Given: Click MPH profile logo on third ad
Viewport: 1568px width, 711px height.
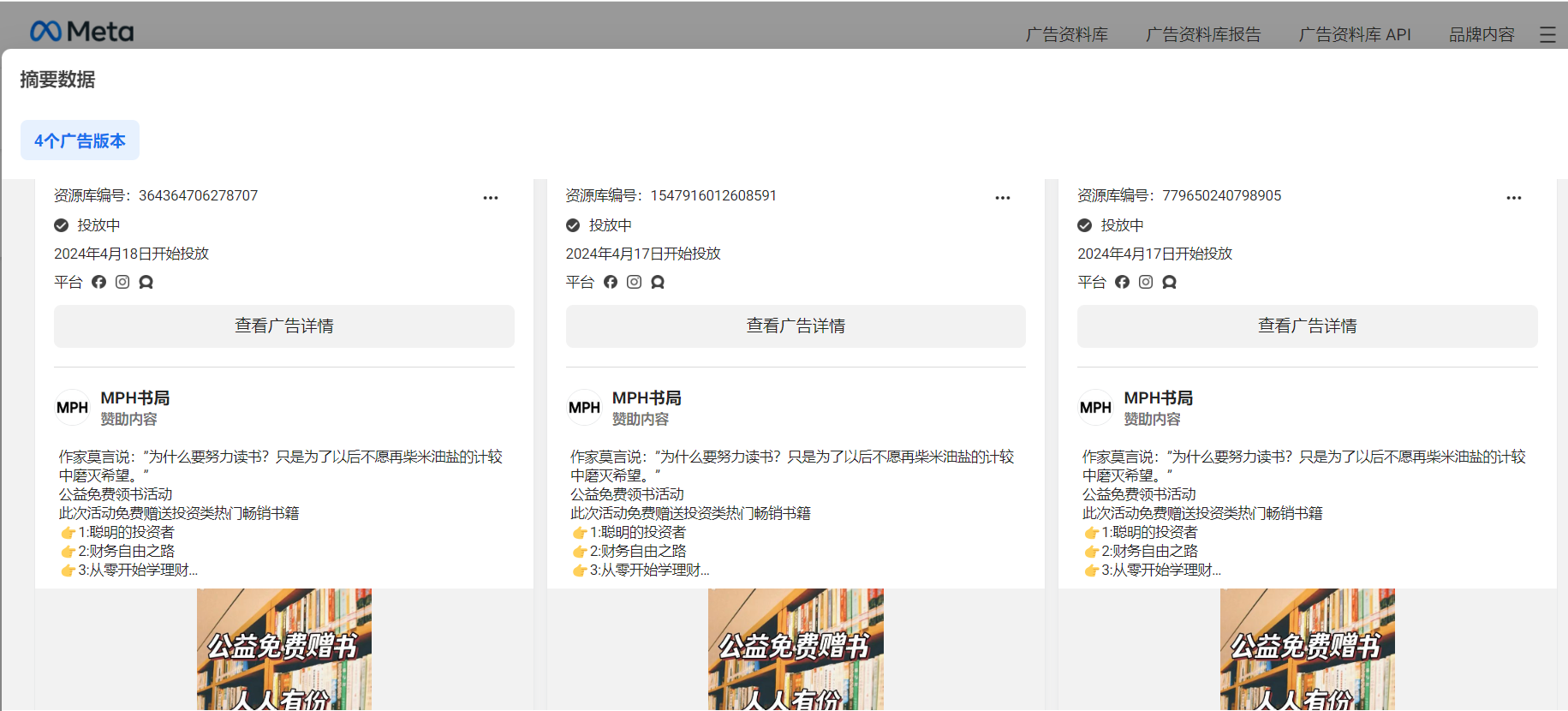Looking at the screenshot, I should click(x=1095, y=408).
